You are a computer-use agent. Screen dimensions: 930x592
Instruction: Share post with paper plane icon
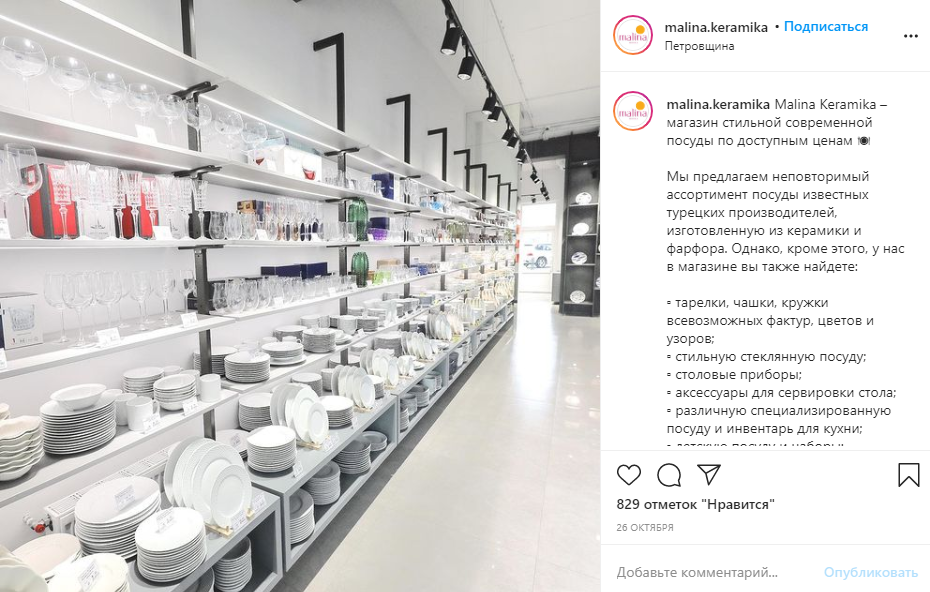click(x=709, y=475)
